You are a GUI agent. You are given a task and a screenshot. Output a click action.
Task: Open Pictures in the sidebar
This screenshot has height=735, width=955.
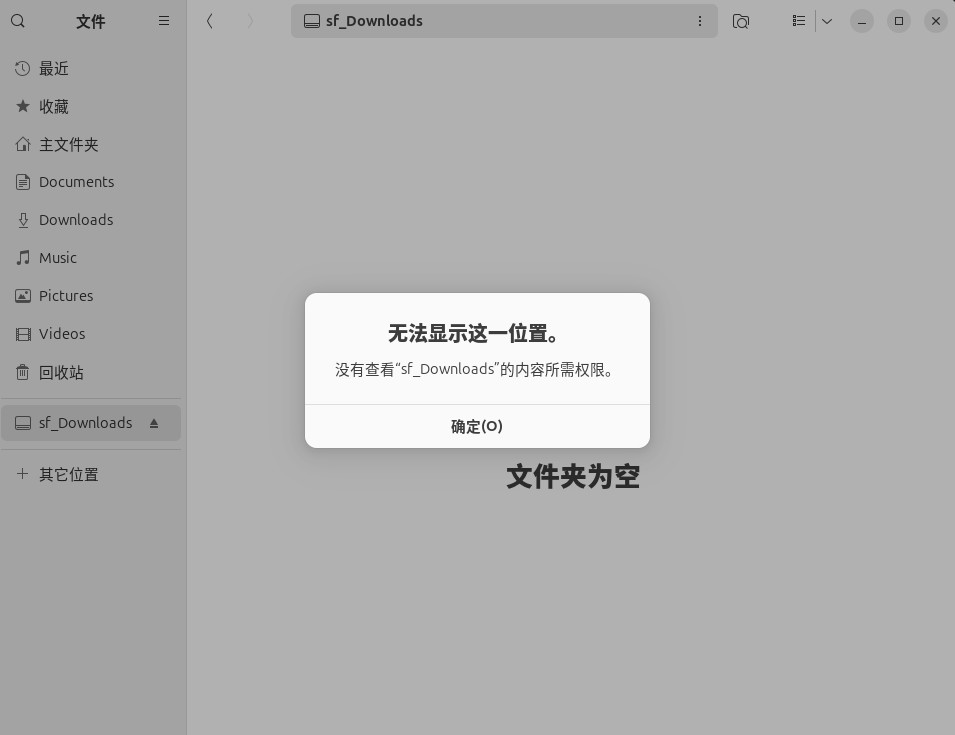(91, 296)
